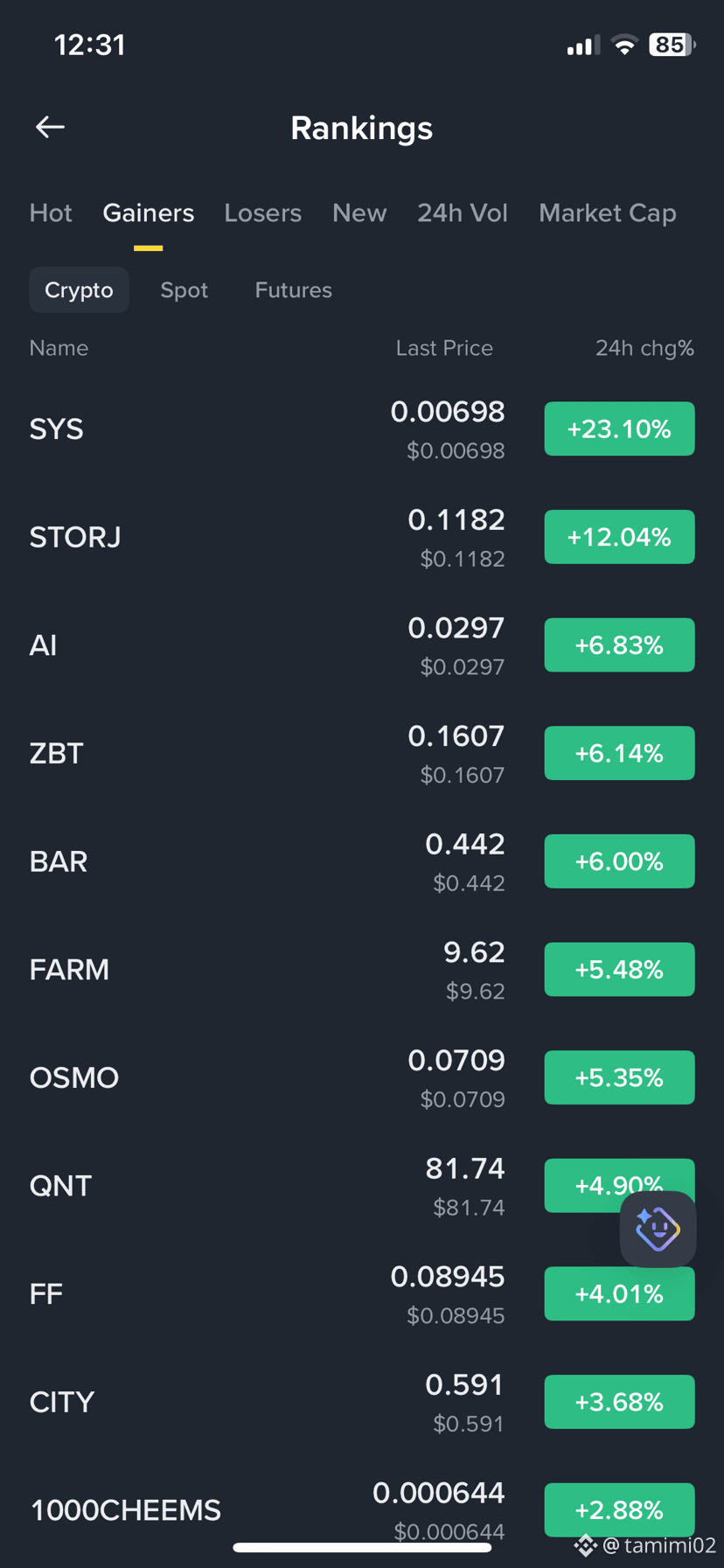
Task: Tap the battery indicator in status bar
Action: (x=672, y=45)
